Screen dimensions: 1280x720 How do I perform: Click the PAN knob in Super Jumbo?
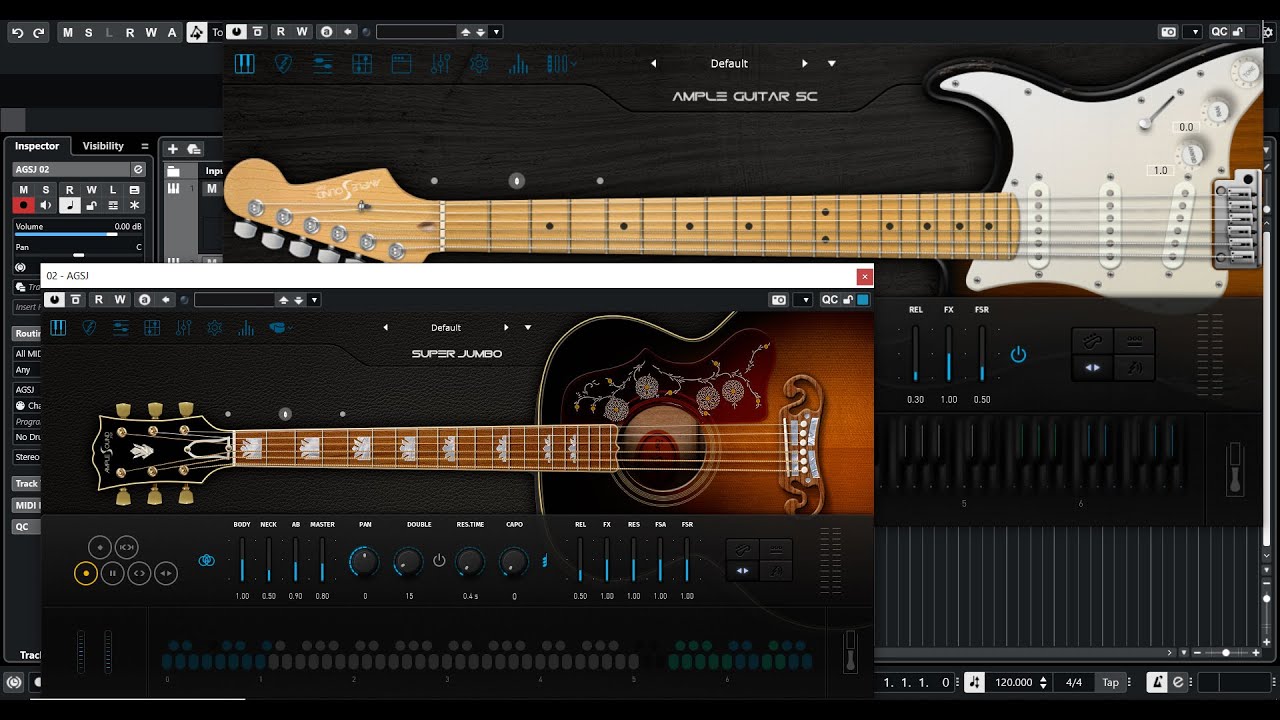(364, 562)
